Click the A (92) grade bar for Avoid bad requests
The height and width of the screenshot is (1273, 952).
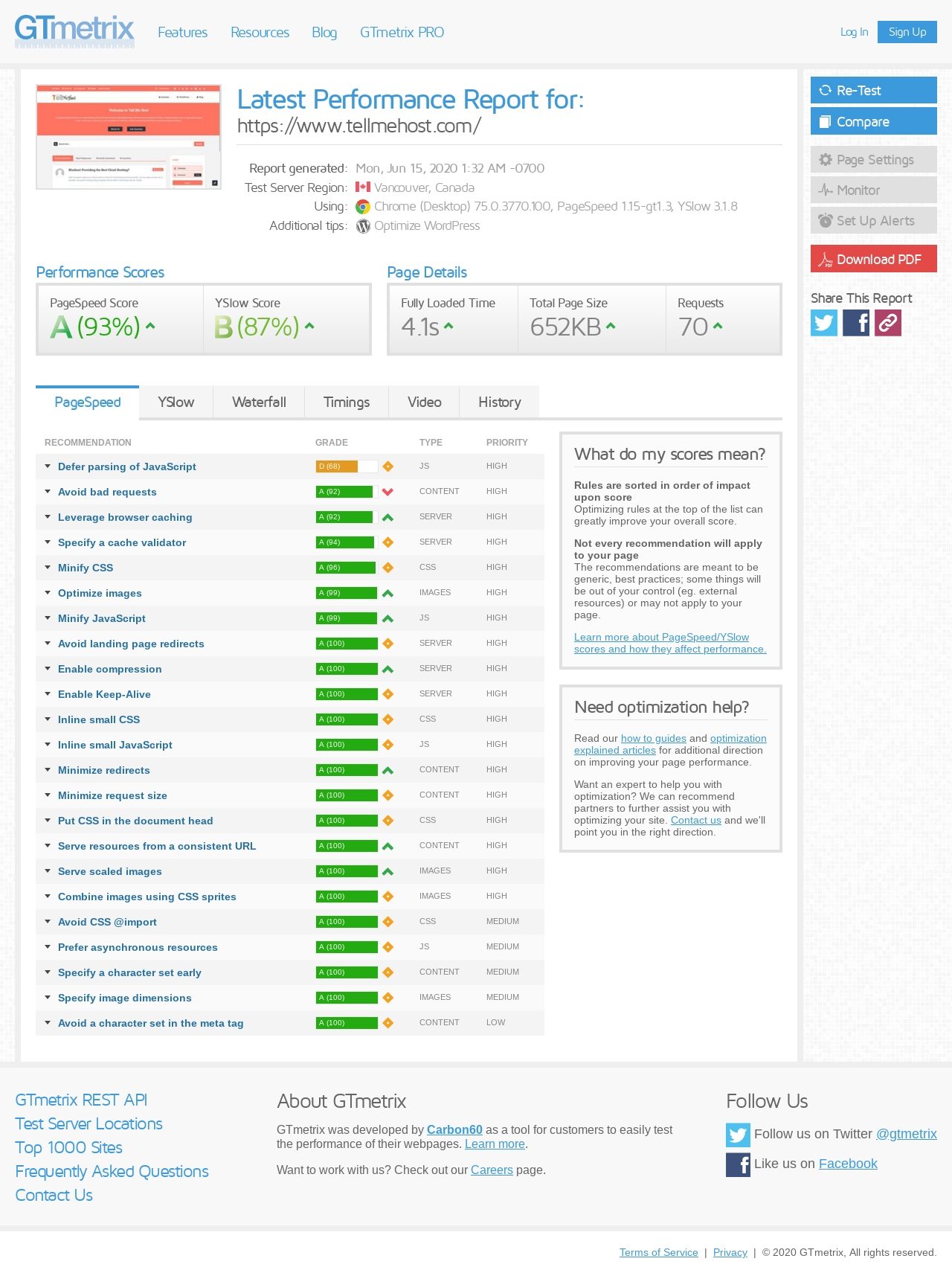tap(347, 492)
